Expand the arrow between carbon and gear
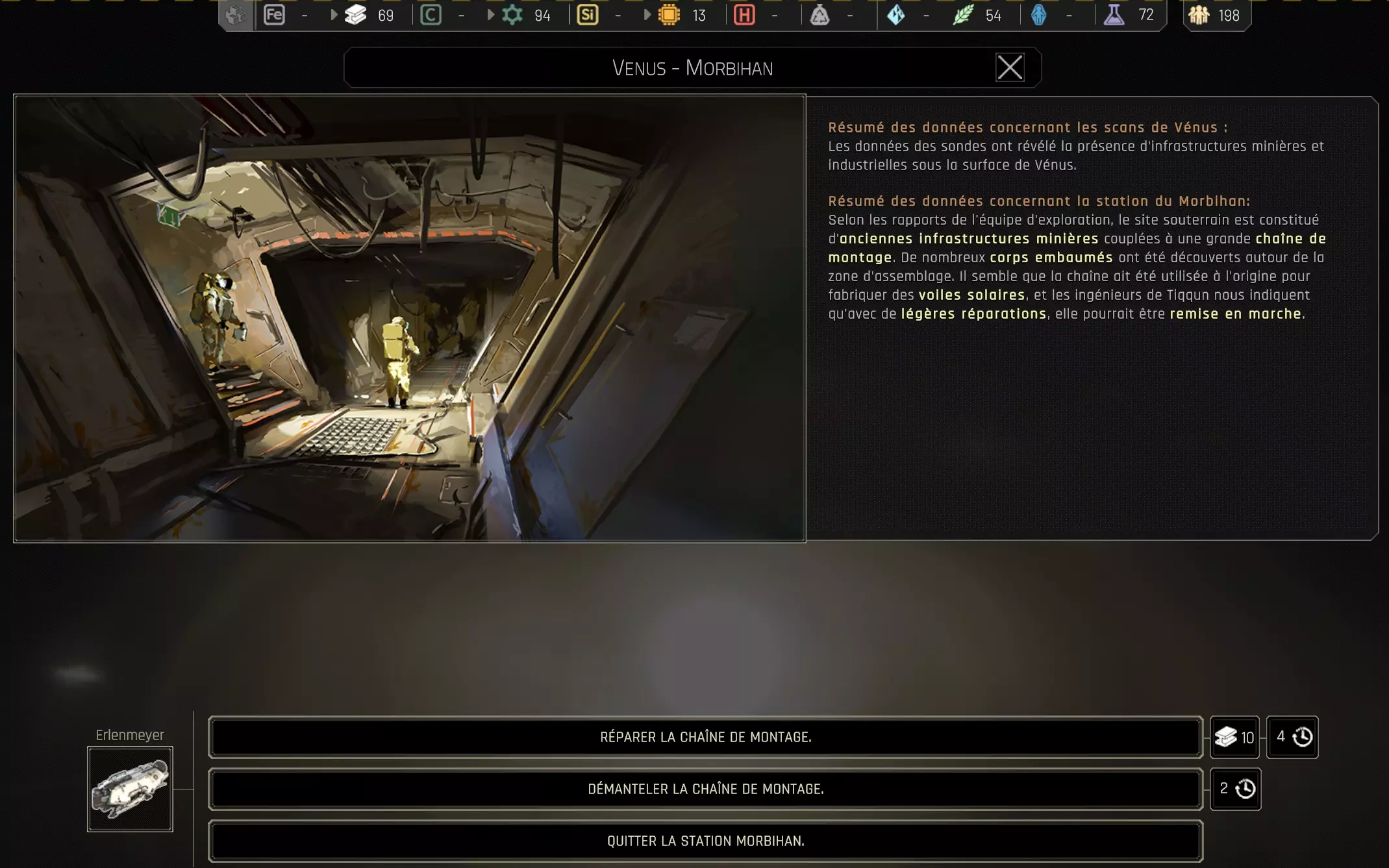Viewport: 1389px width, 868px height. [490, 15]
